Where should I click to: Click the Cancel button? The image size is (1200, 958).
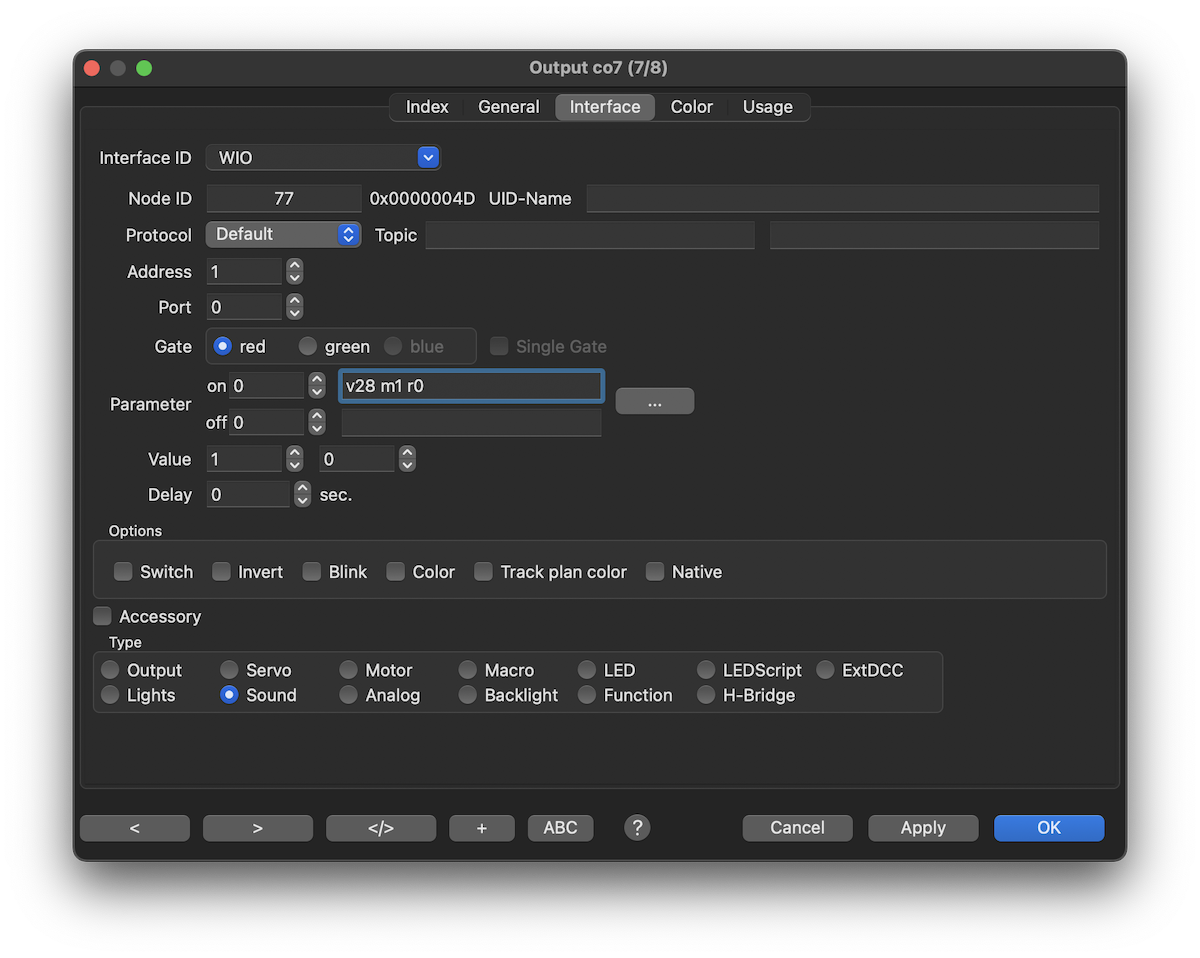pyautogui.click(x=797, y=828)
